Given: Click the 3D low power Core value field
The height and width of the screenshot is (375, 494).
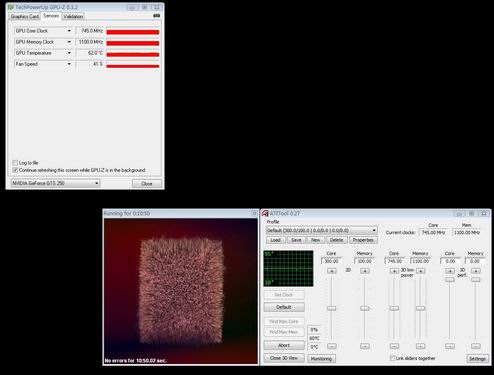Looking at the screenshot, I should (x=394, y=261).
